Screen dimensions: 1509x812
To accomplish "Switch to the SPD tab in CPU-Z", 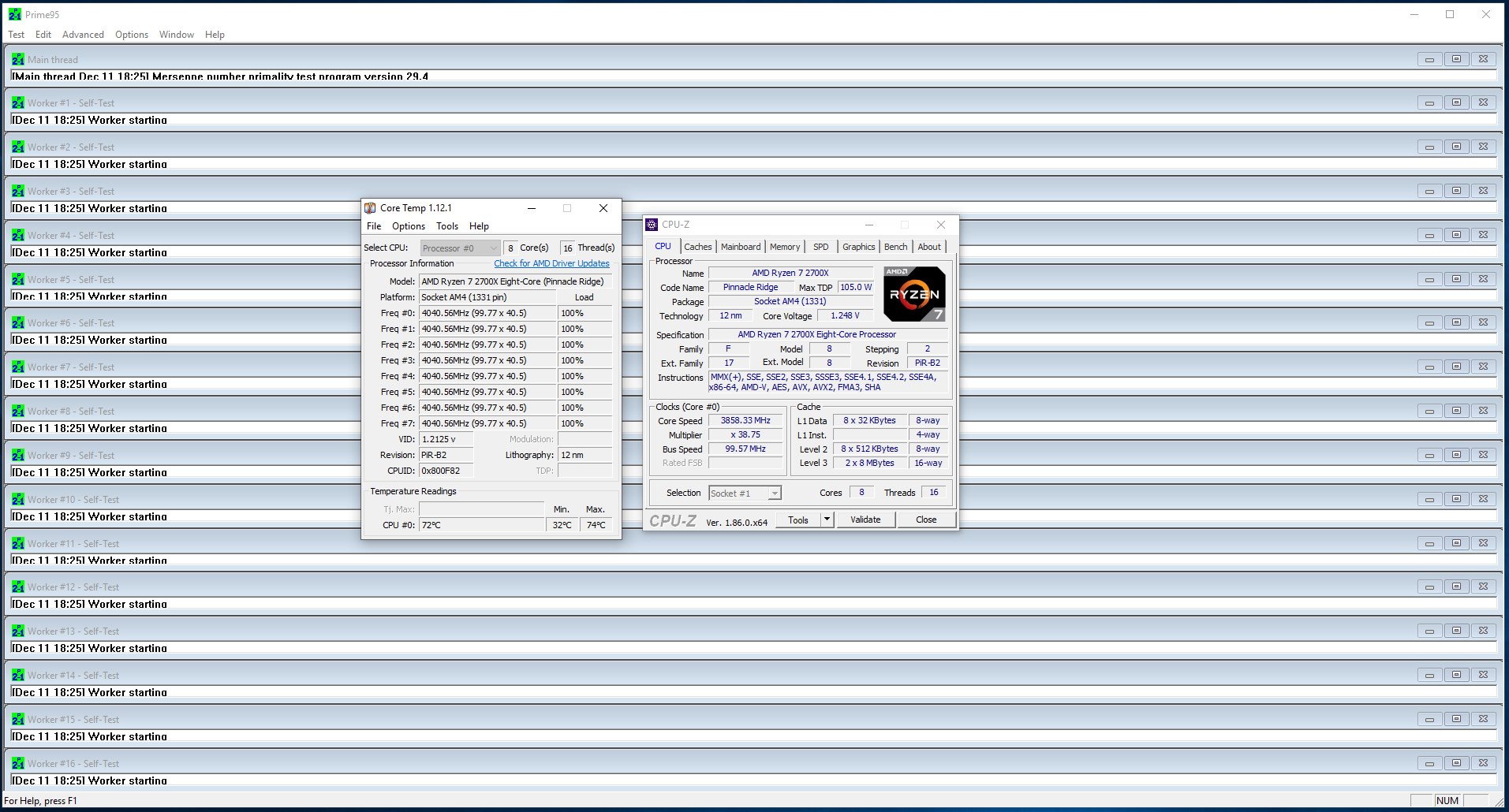I will (821, 247).
